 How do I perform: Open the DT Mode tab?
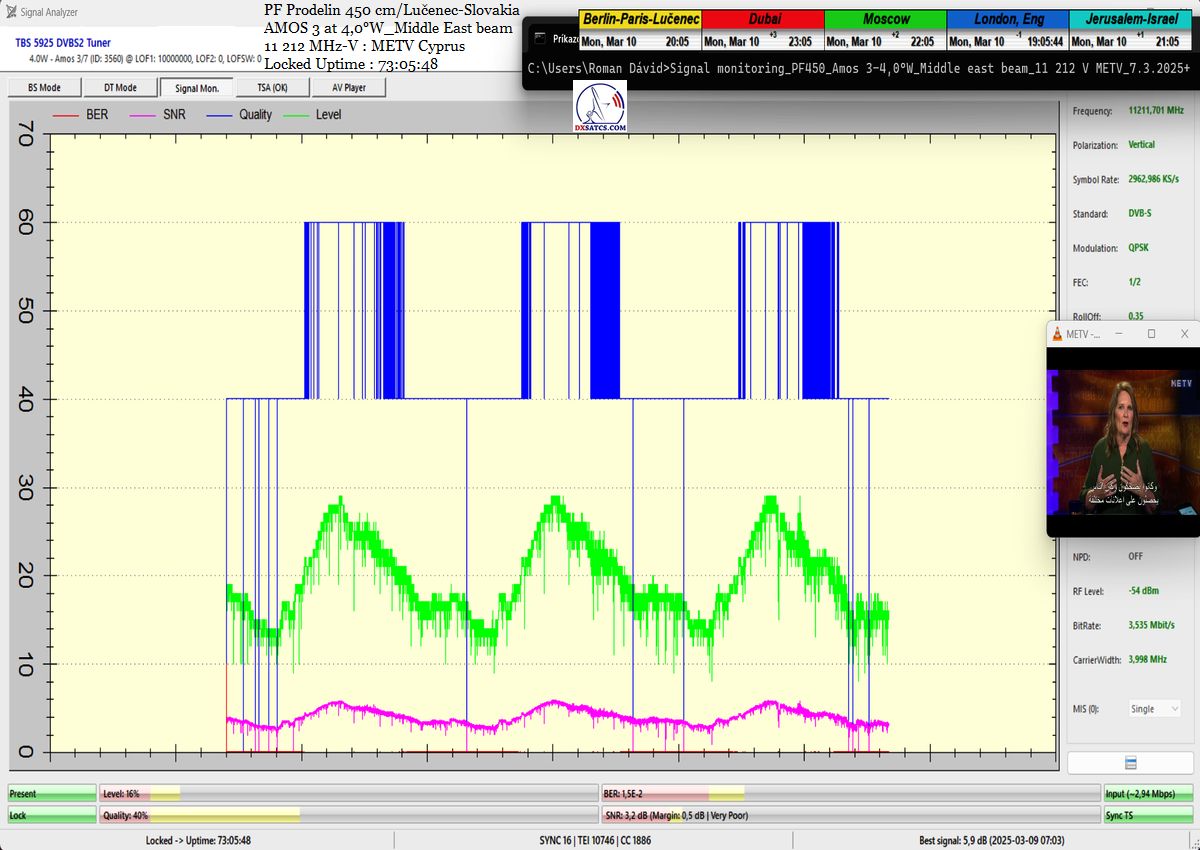click(x=119, y=88)
